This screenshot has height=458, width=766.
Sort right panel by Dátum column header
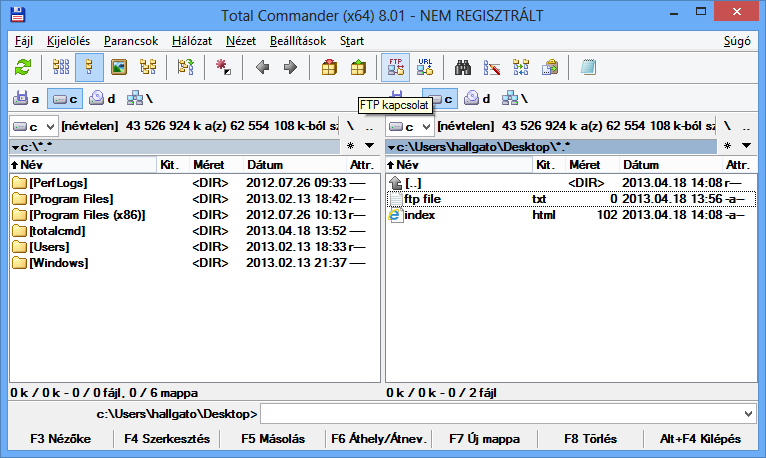671,165
